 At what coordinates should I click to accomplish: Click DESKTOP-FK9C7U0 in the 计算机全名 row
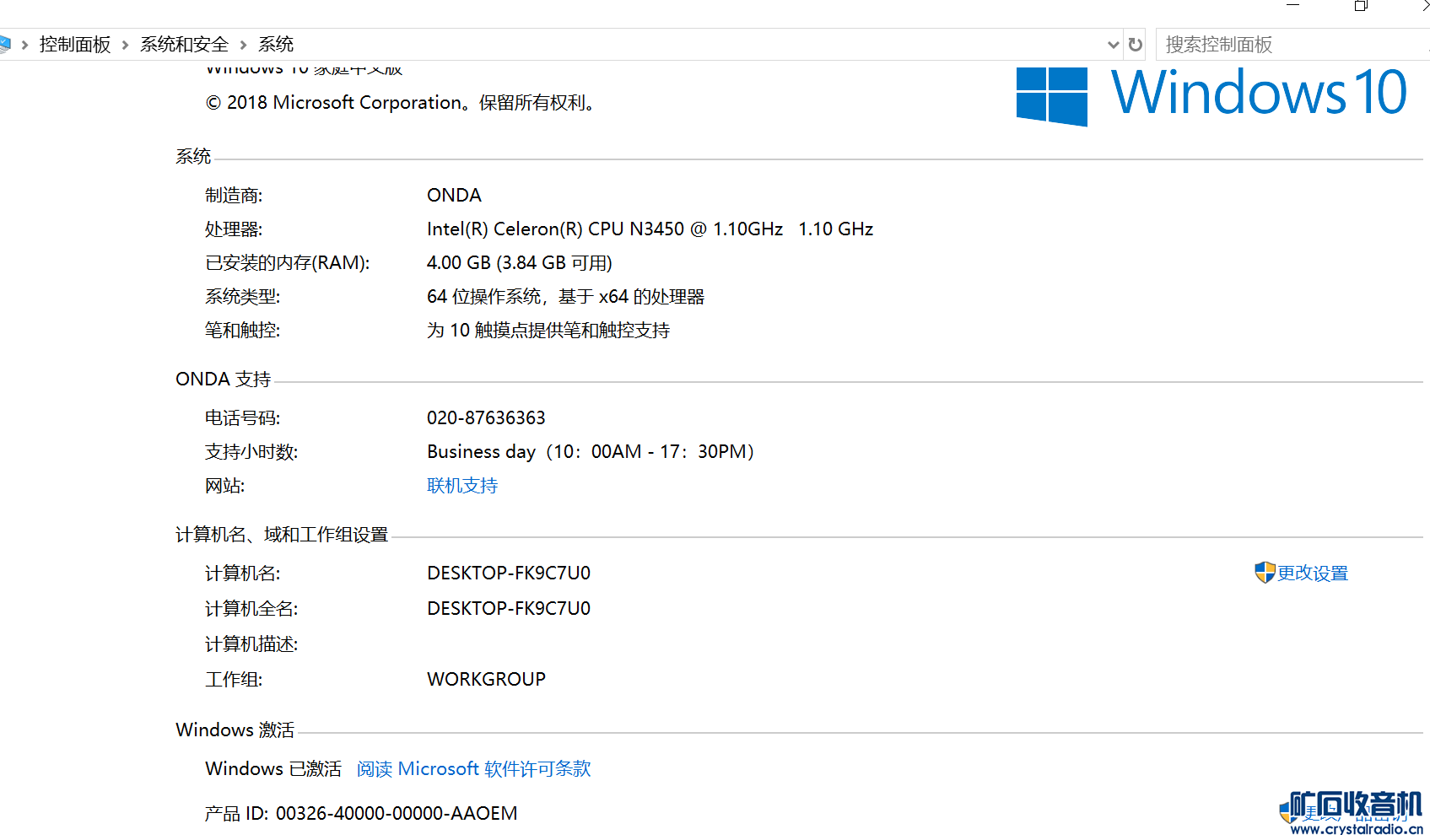509,609
